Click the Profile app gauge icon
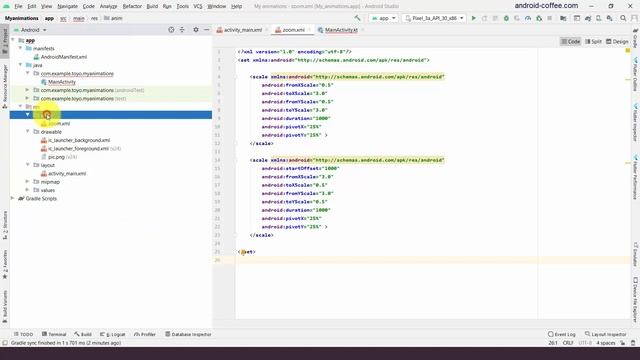This screenshot has width=640, height=360. 528,18
